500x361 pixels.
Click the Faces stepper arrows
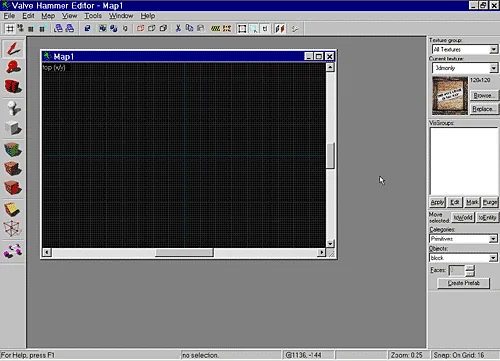470,270
